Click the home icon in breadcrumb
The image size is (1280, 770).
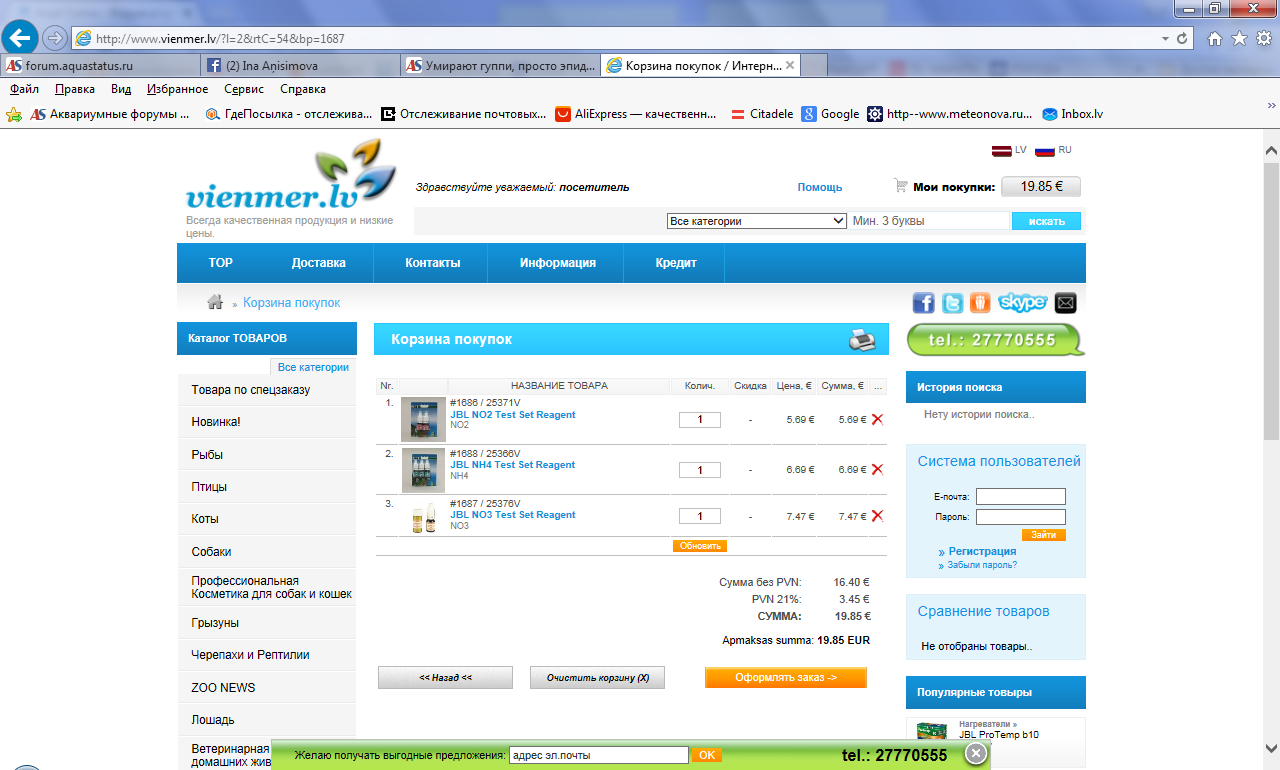(215, 302)
